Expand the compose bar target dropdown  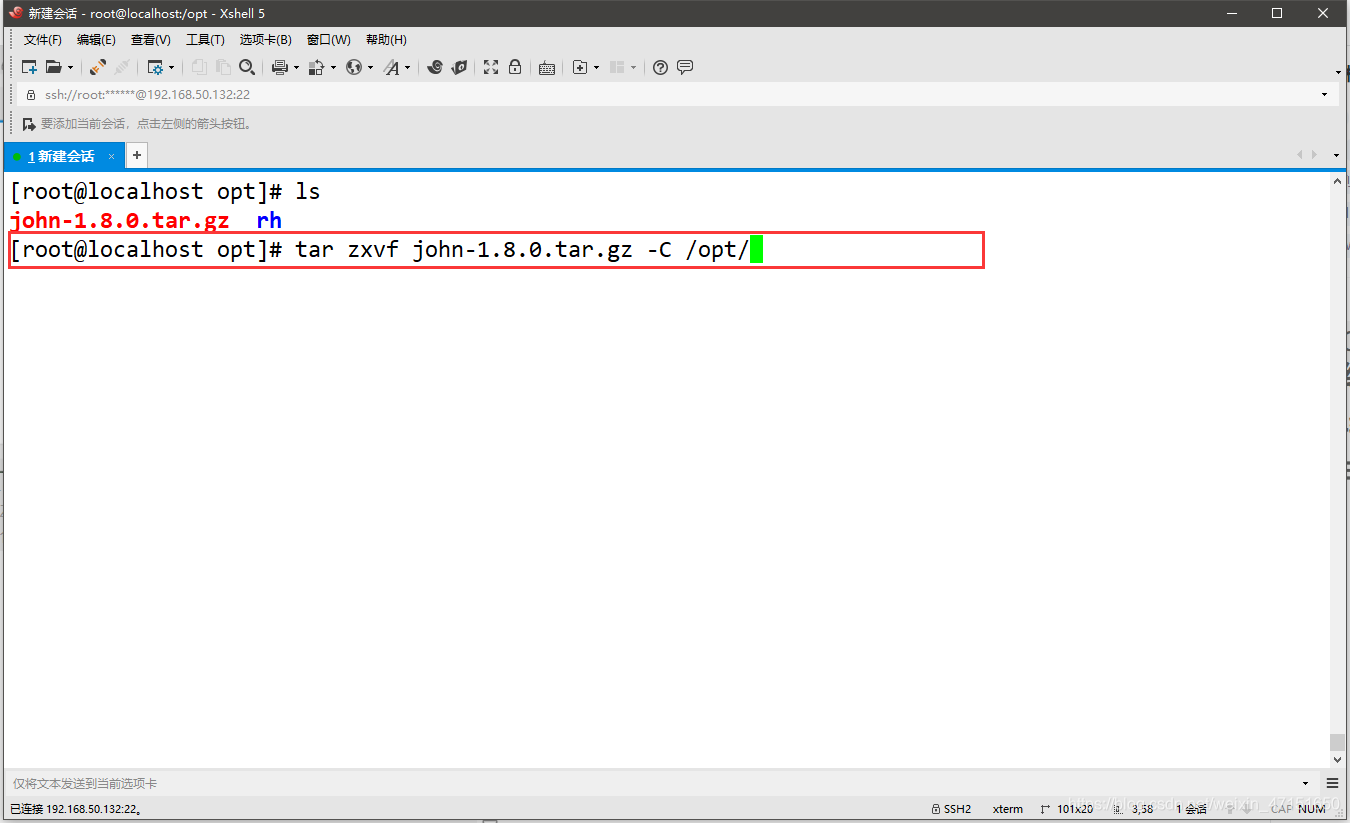(1305, 783)
